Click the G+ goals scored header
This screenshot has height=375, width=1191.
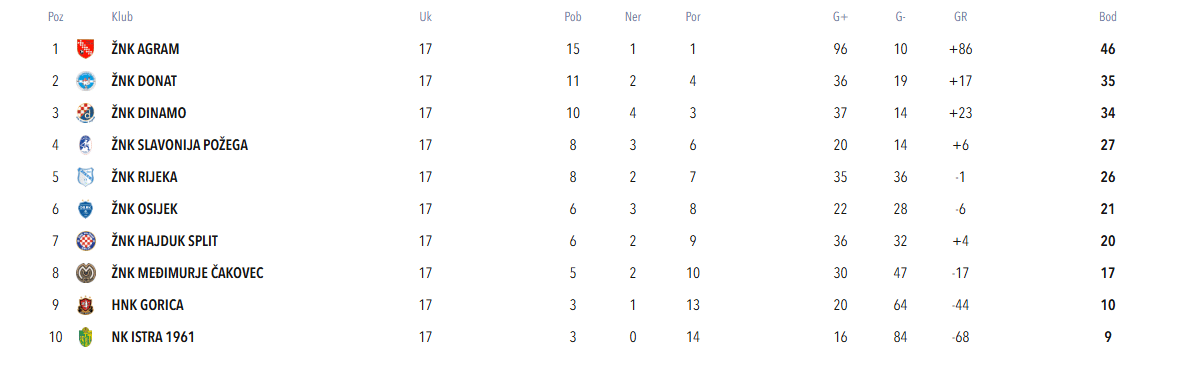[840, 17]
